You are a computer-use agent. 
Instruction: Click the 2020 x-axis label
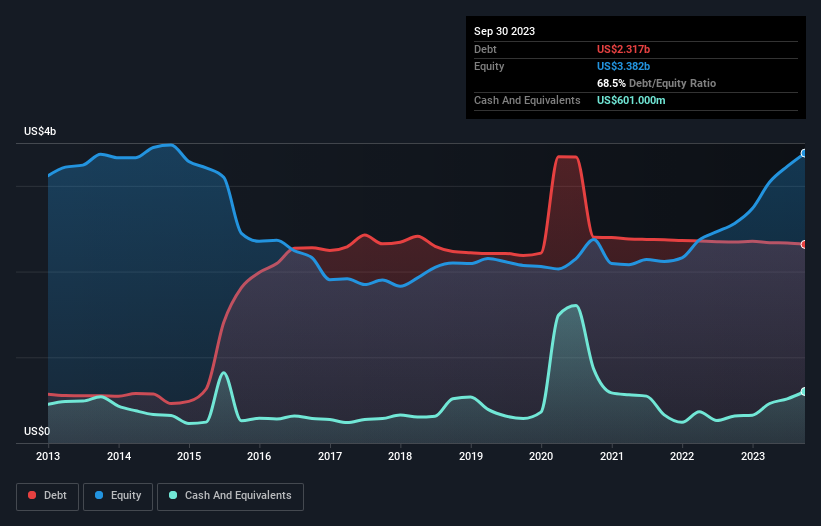(x=541, y=456)
